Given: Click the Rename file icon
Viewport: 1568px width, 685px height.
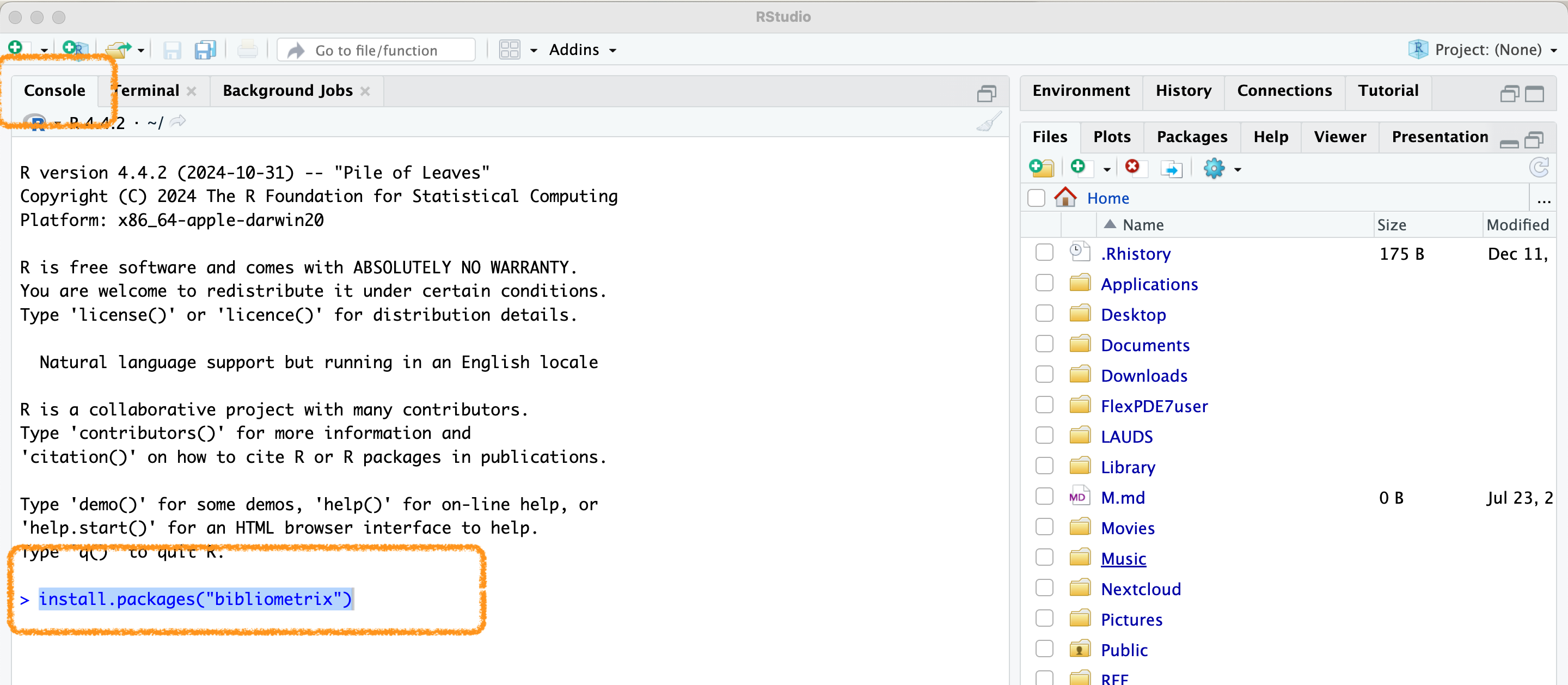Looking at the screenshot, I should coord(1171,168).
